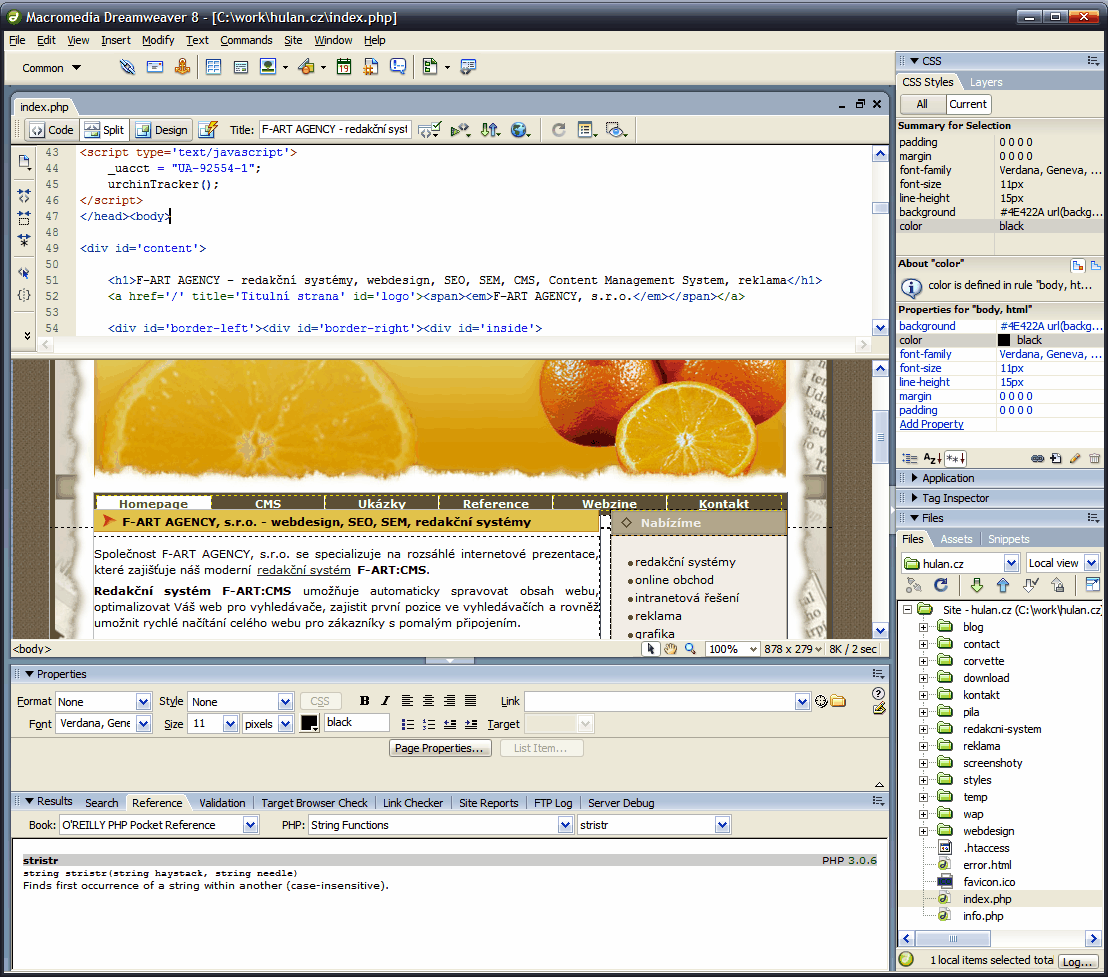This screenshot has width=1108, height=977.
Task: Attach Style Sheet chain icon
Action: click(1037, 458)
